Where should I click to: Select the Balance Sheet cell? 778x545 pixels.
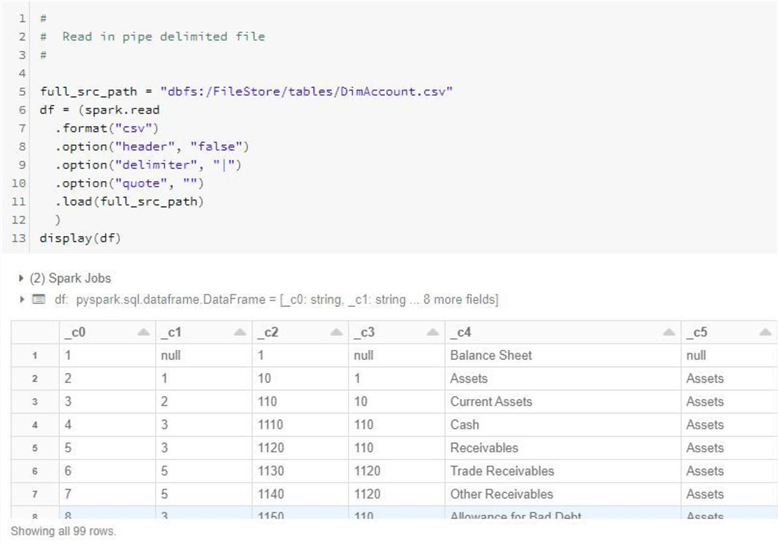pyautogui.click(x=491, y=355)
